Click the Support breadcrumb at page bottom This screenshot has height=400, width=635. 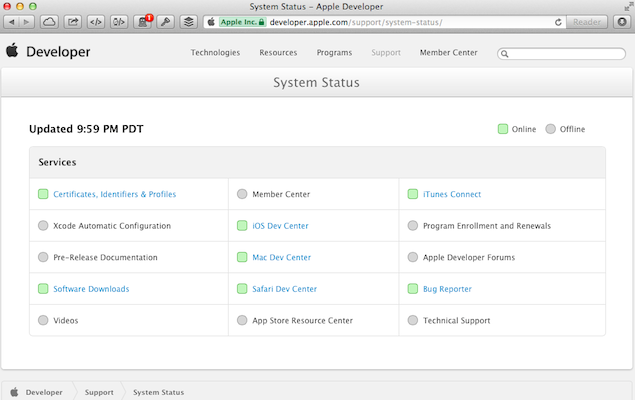pos(99,392)
